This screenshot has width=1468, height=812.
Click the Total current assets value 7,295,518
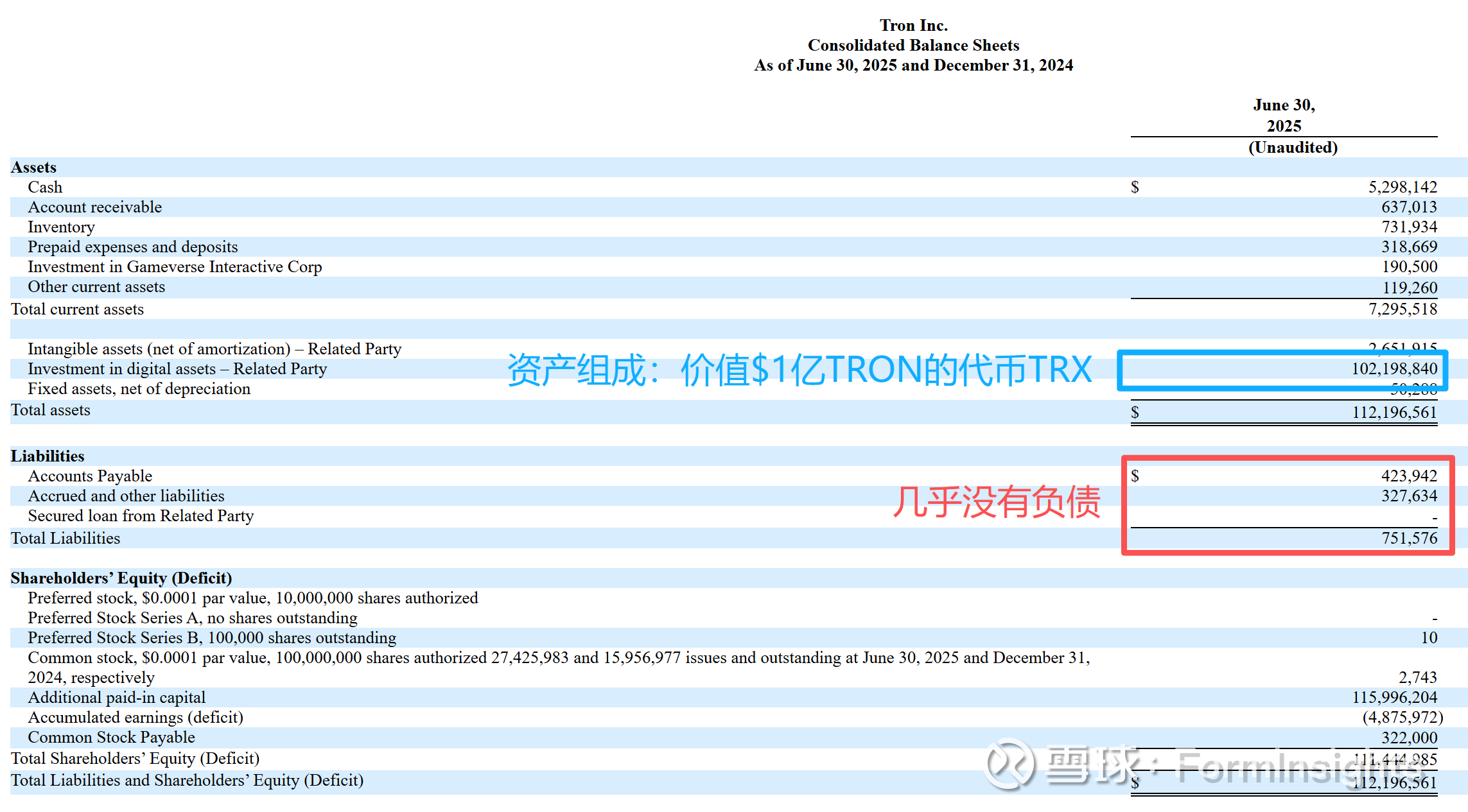coord(1402,309)
